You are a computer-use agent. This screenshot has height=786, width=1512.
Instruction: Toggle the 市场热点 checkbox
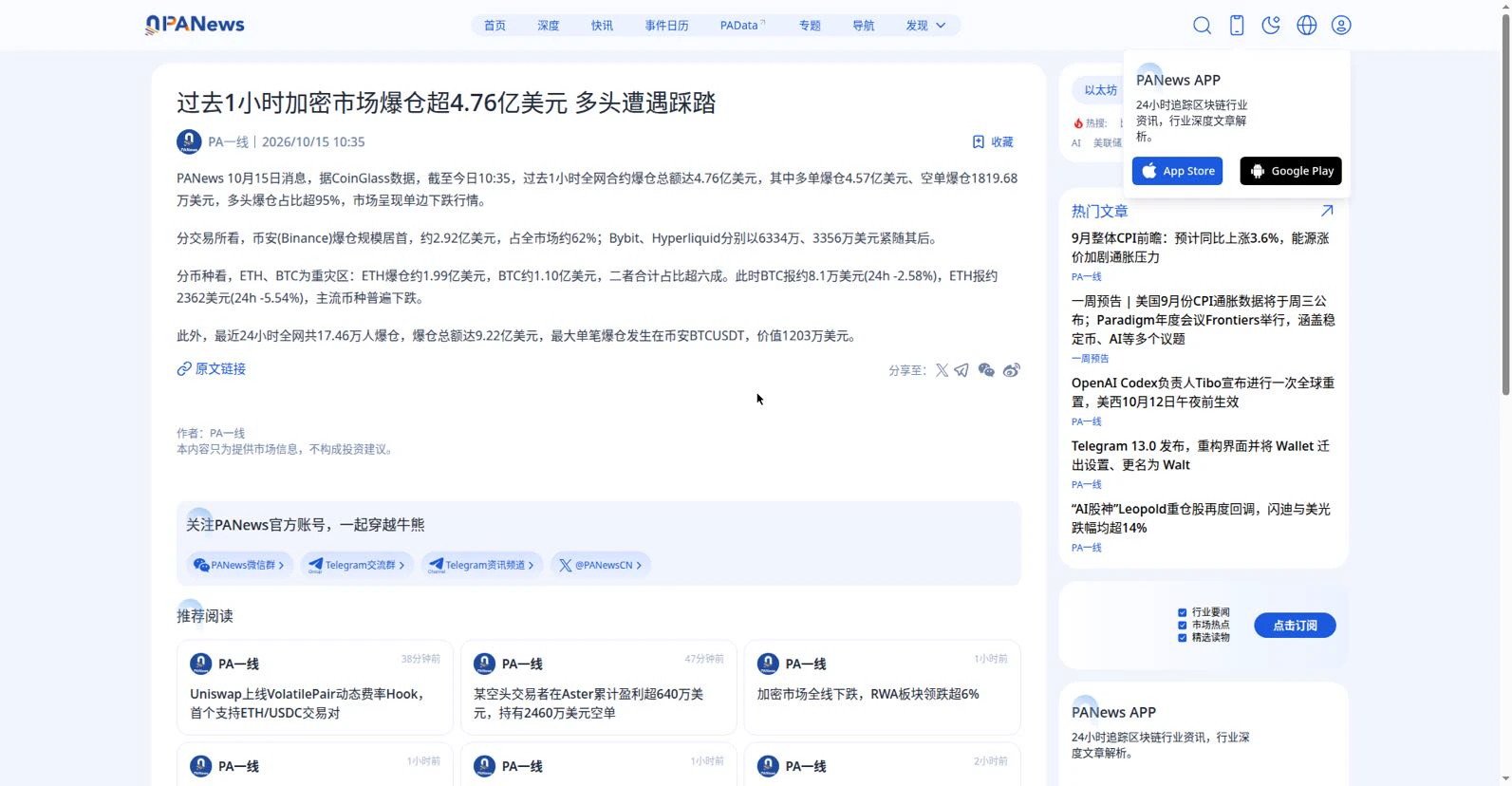click(1183, 626)
